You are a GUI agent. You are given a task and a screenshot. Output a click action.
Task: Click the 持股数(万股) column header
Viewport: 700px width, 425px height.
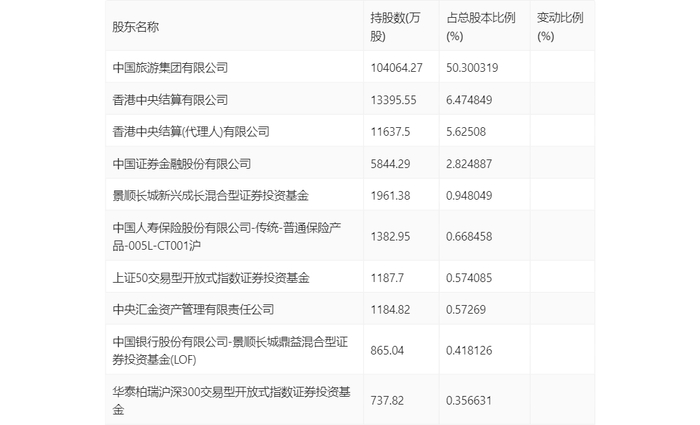coord(396,27)
